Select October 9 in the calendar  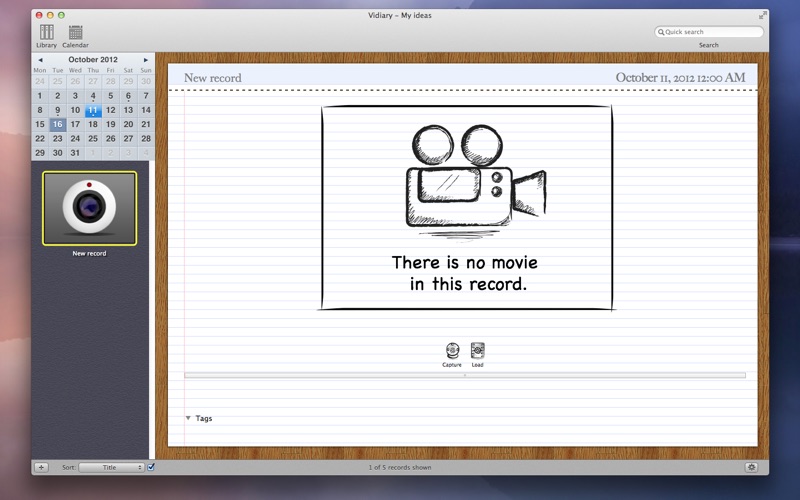(58, 110)
